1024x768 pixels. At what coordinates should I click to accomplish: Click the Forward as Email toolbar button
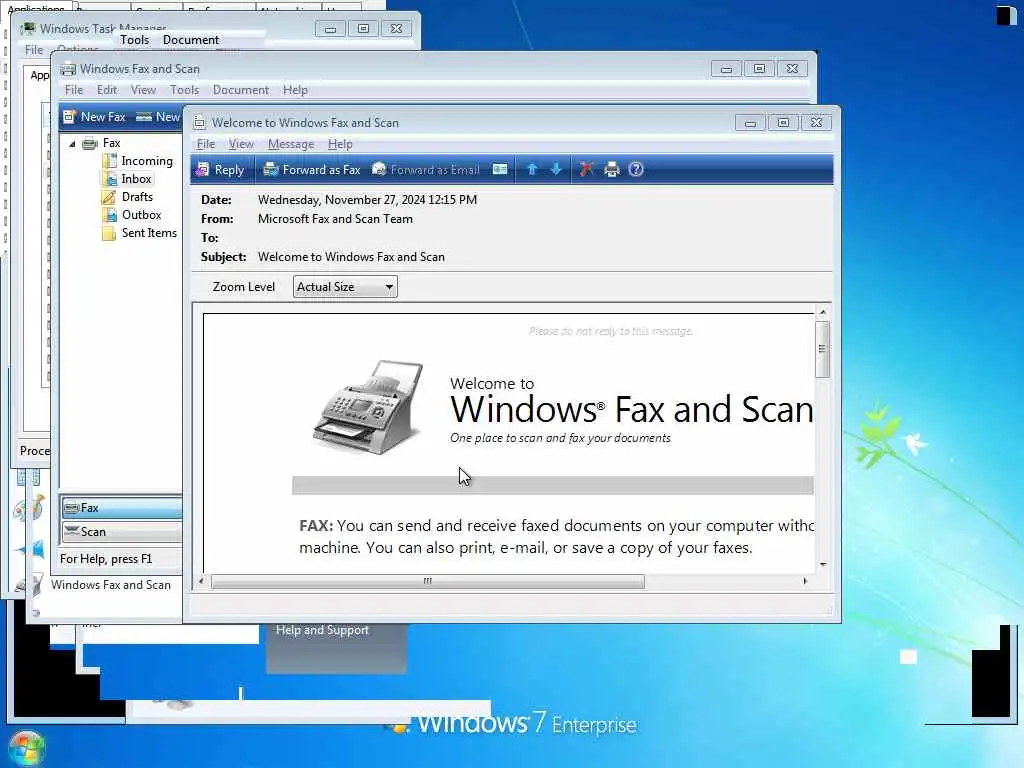[426, 170]
